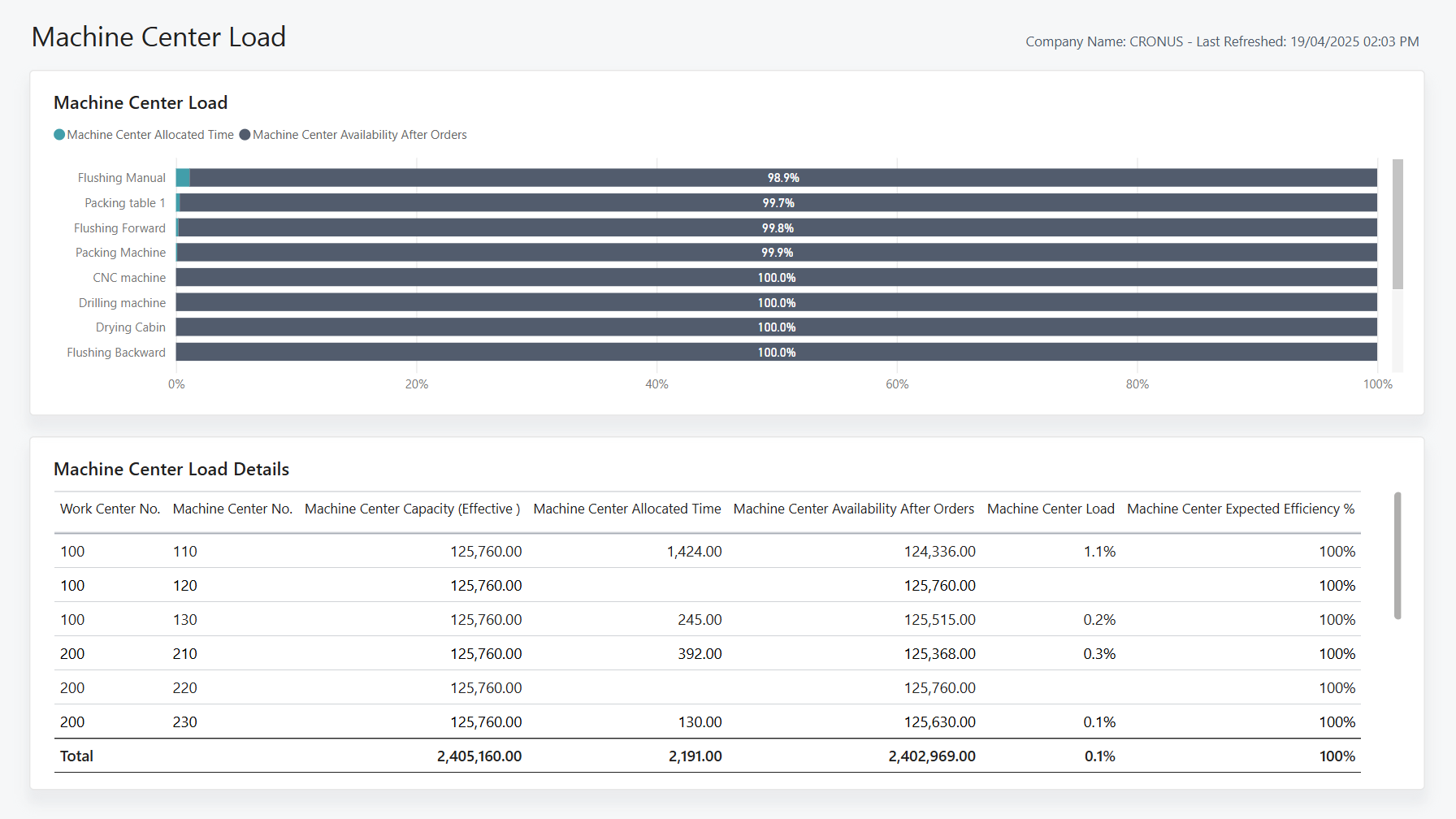Sort by Machine Center Expected Efficiency %
This screenshot has width=1456, height=819.
click(x=1240, y=508)
